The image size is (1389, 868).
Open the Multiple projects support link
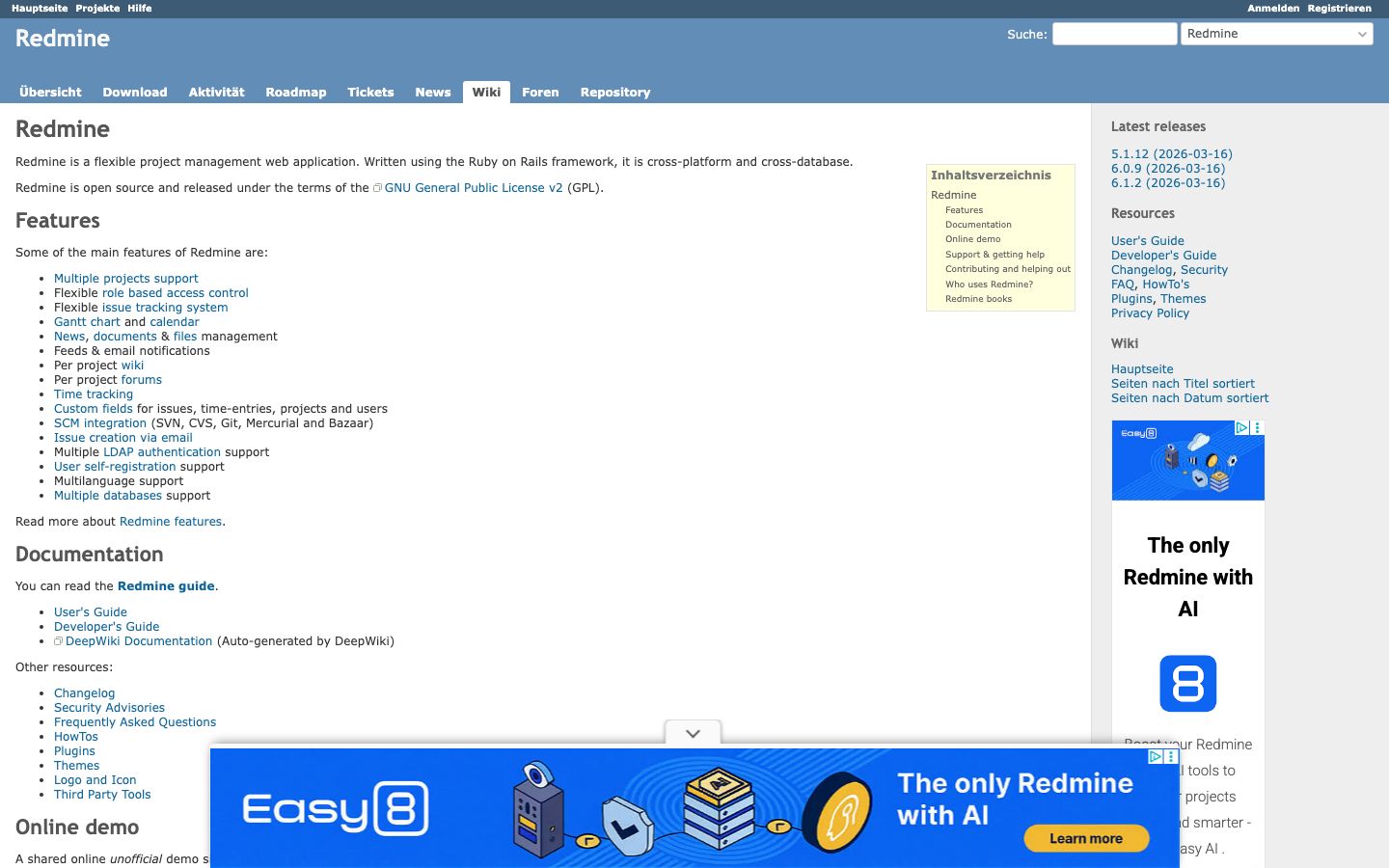tap(125, 279)
